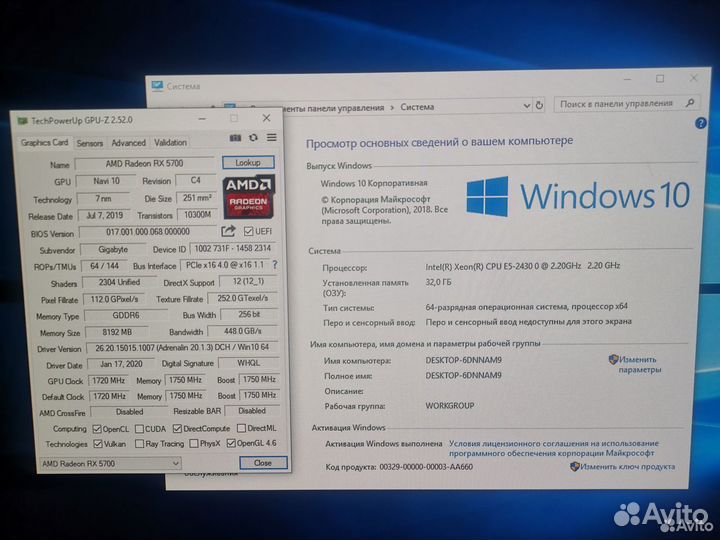Toggle the OpenCL checkbox
Image resolution: width=720 pixels, height=540 pixels.
pyautogui.click(x=97, y=429)
